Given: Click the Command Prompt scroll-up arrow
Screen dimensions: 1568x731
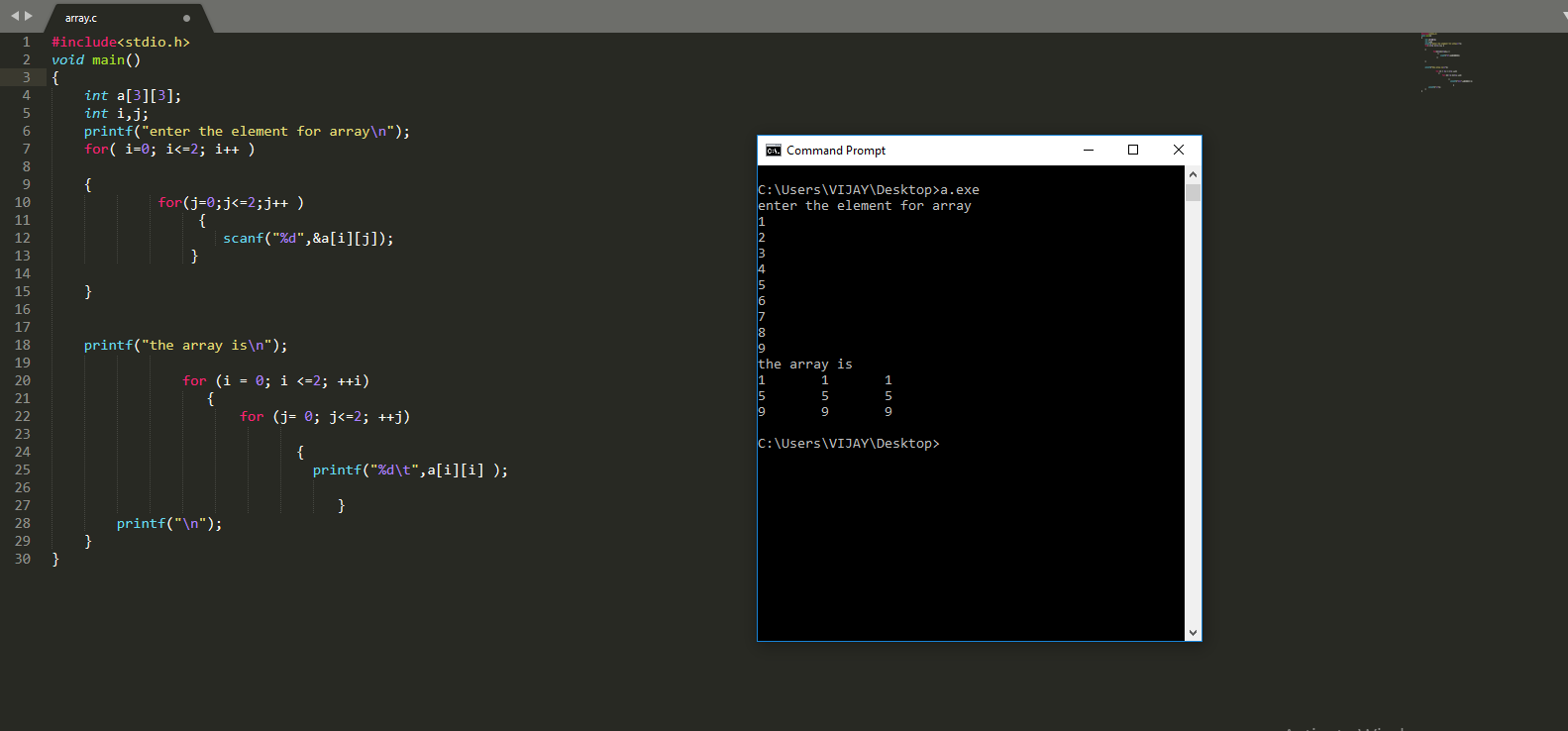Looking at the screenshot, I should (1193, 174).
